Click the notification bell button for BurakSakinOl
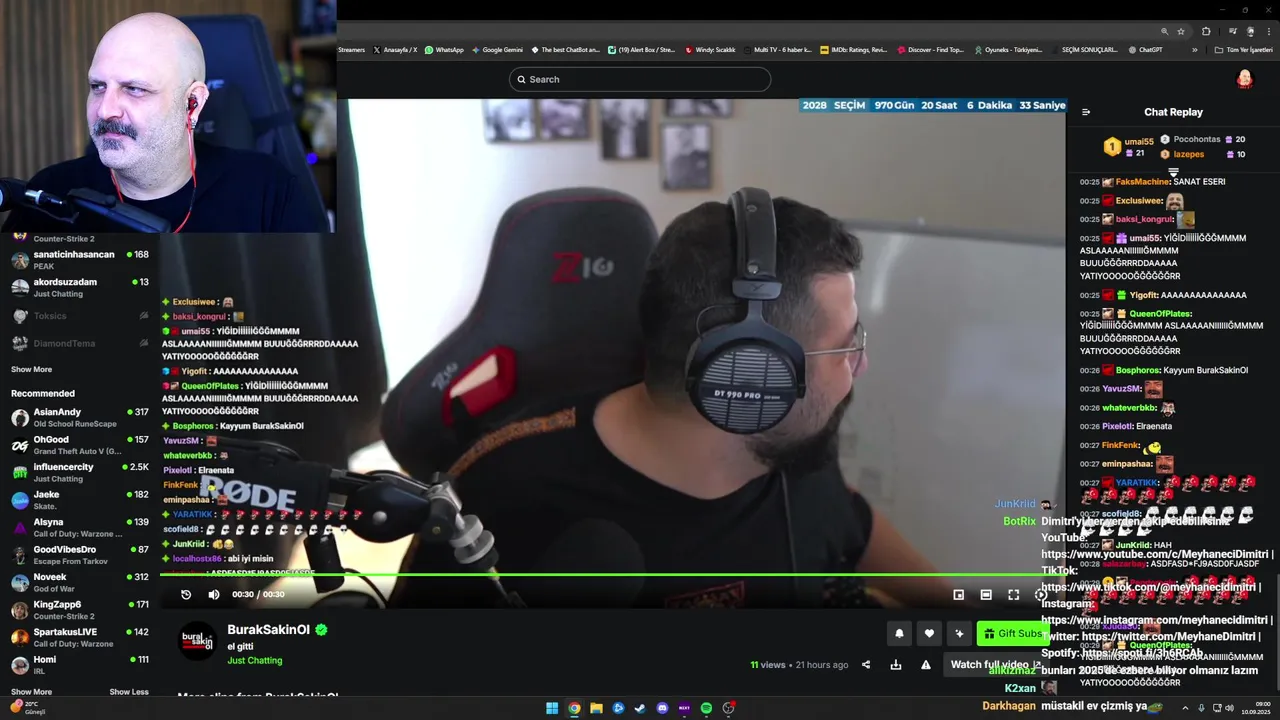 tap(899, 633)
